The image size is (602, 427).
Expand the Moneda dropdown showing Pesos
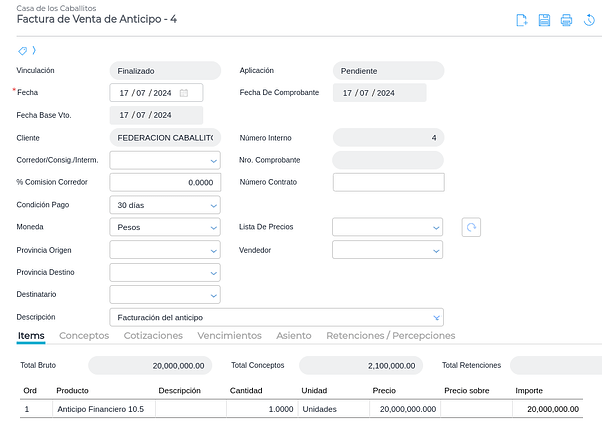pyautogui.click(x=214, y=227)
